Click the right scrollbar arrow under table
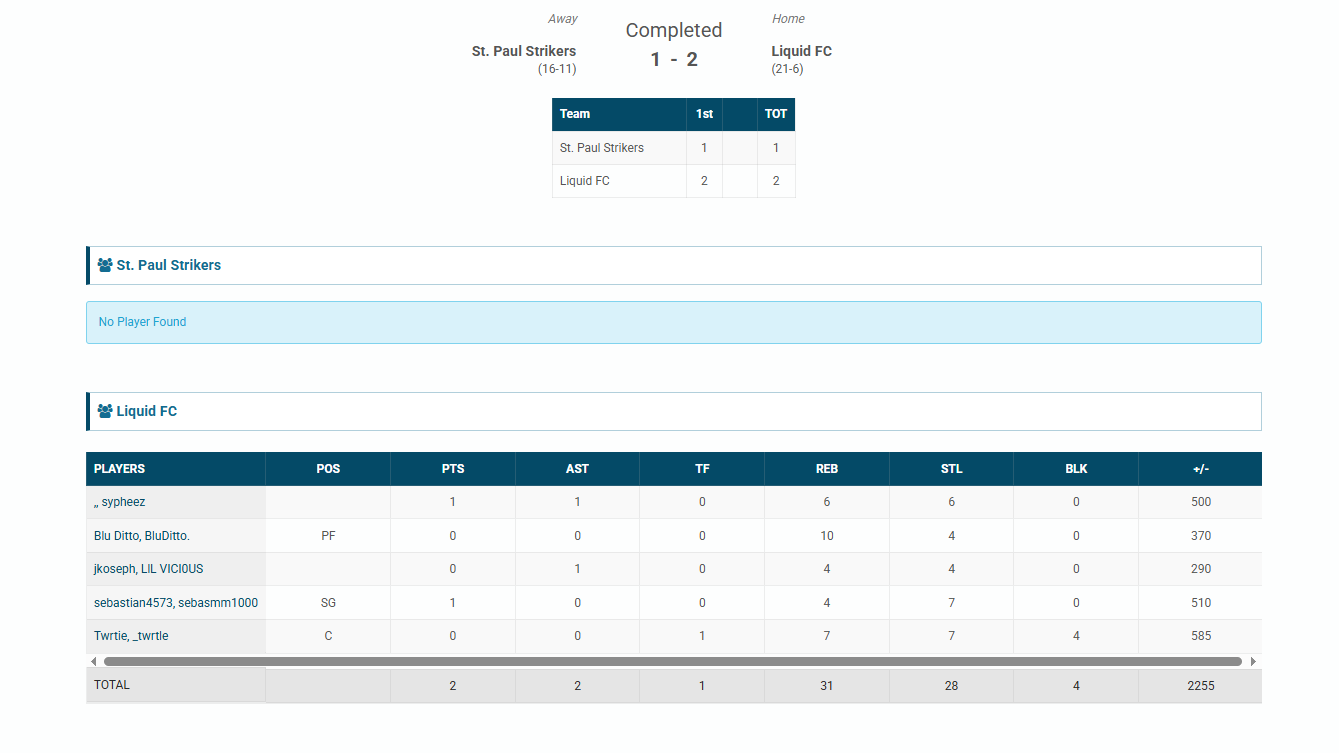The height and width of the screenshot is (753, 1339). pyautogui.click(x=1253, y=661)
